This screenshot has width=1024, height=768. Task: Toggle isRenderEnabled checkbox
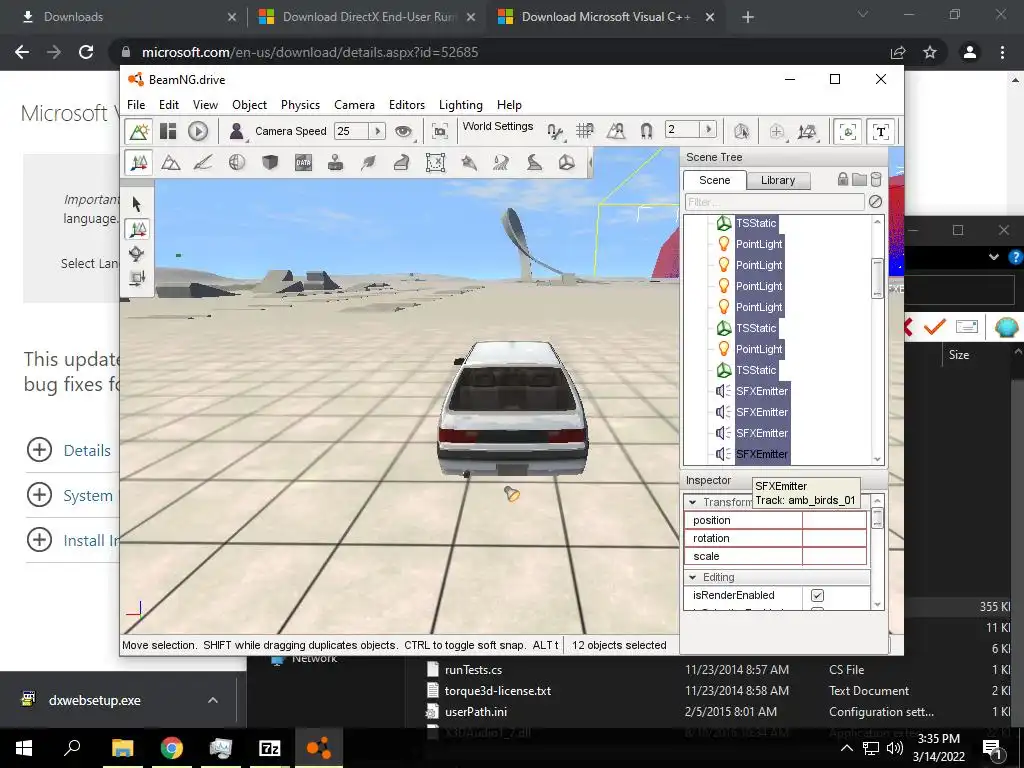(x=817, y=595)
